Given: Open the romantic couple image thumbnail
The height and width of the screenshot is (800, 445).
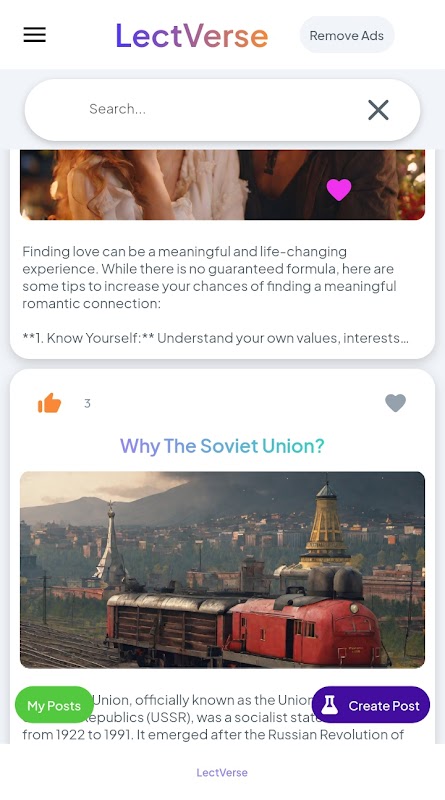Looking at the screenshot, I should click(222, 185).
